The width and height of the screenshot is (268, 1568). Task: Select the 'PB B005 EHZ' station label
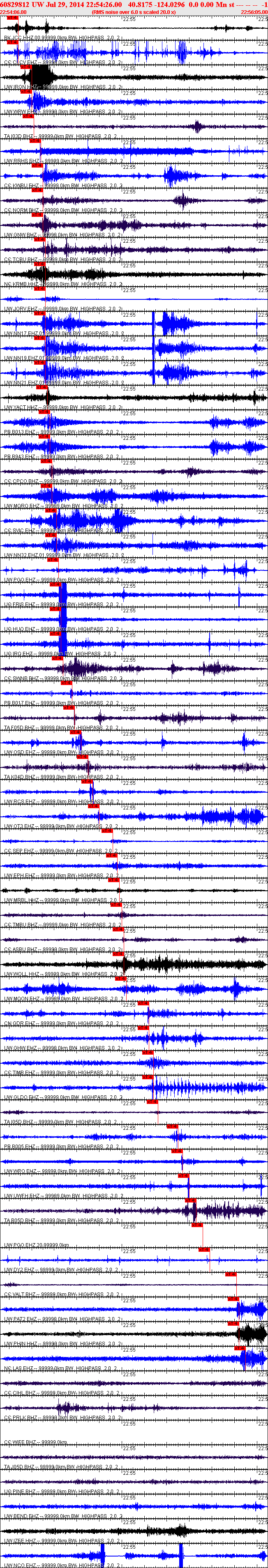click(20, 1146)
